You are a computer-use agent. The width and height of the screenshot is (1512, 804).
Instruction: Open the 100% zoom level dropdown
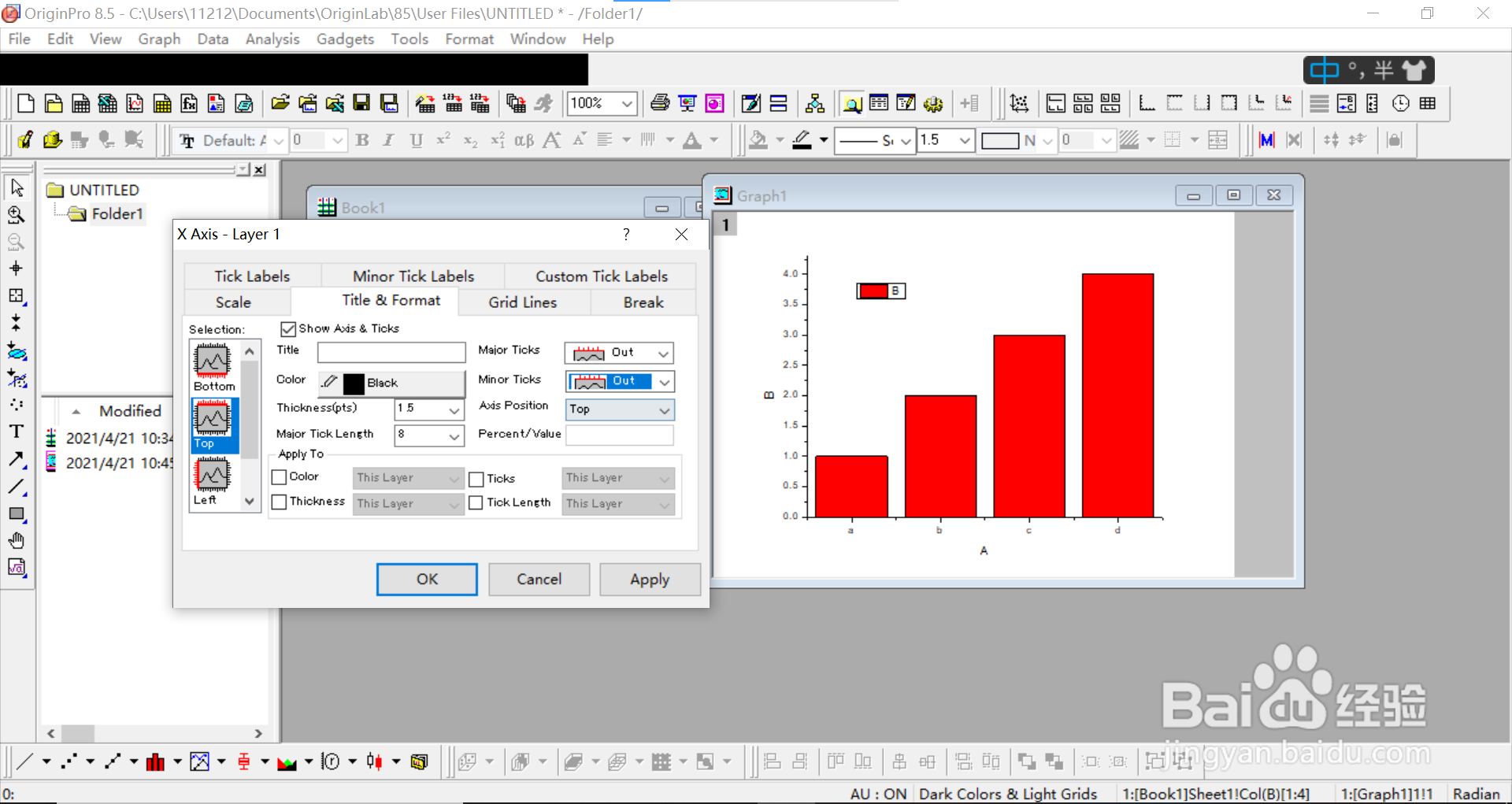pyautogui.click(x=627, y=103)
